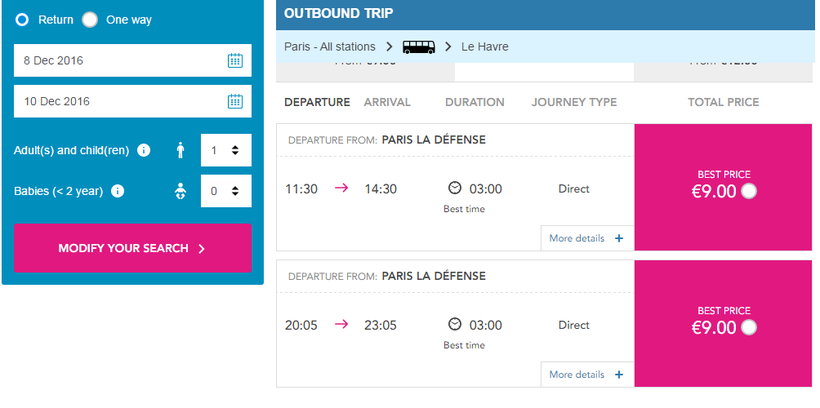Open calendar icon for 10 Dec 2016
Screen dimensions: 820x408
coord(235,101)
